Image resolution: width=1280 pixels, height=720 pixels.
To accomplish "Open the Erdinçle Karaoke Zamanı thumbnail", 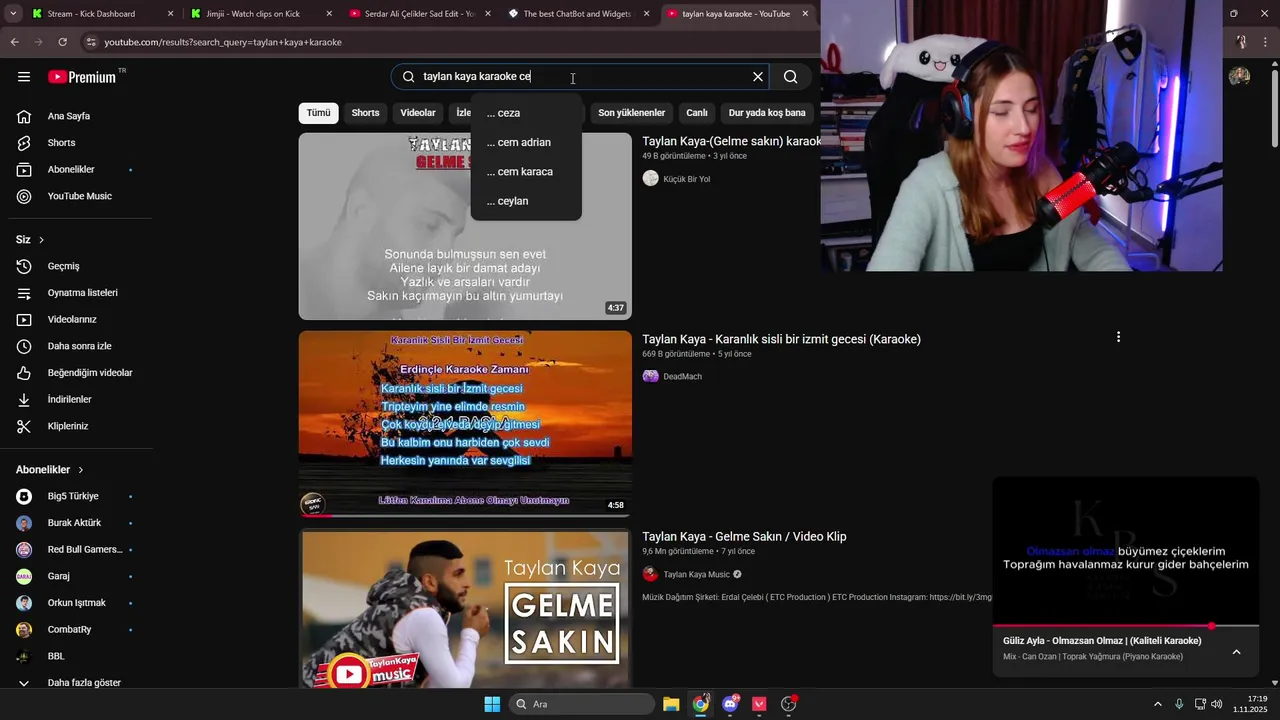I will tap(465, 424).
